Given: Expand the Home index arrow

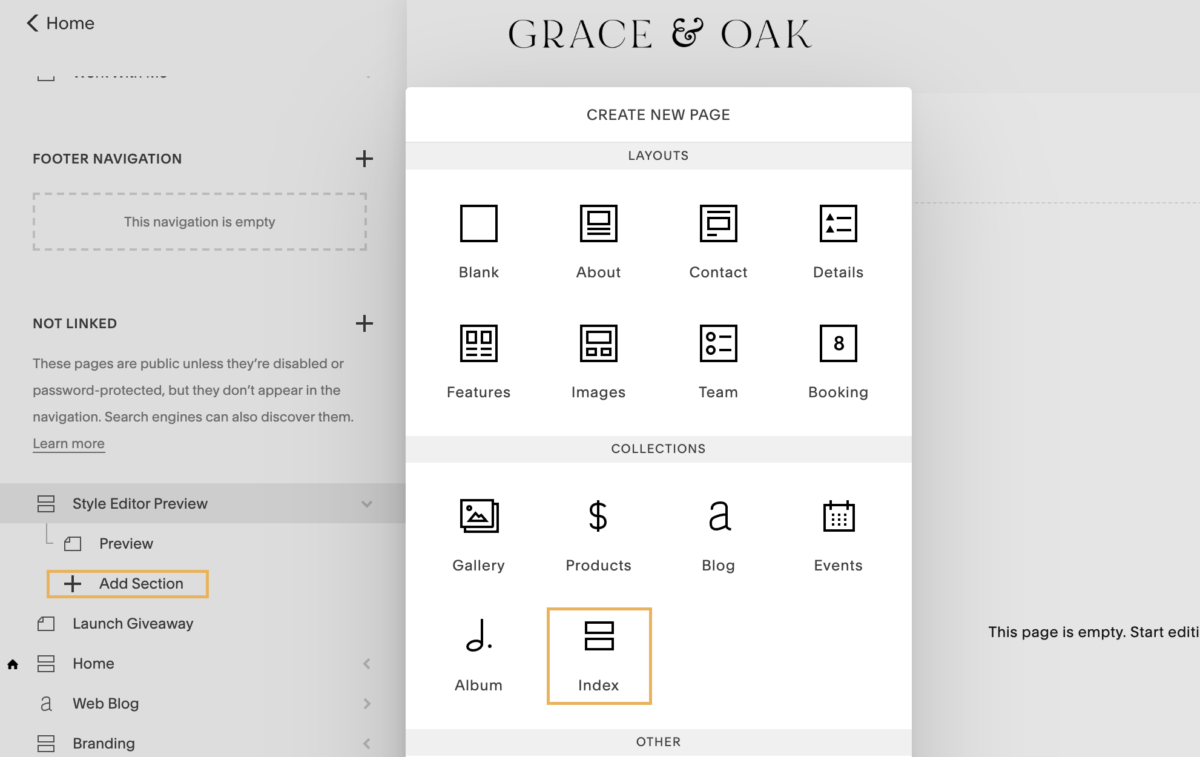Looking at the screenshot, I should tap(367, 664).
